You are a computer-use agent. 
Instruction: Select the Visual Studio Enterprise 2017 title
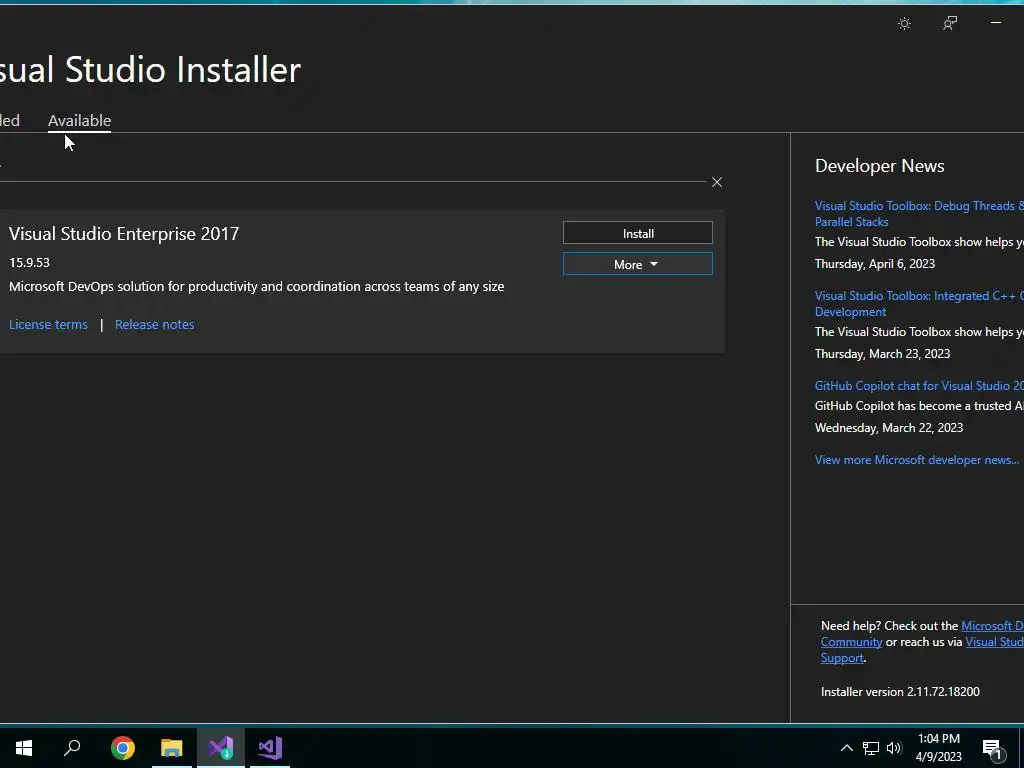(x=124, y=234)
